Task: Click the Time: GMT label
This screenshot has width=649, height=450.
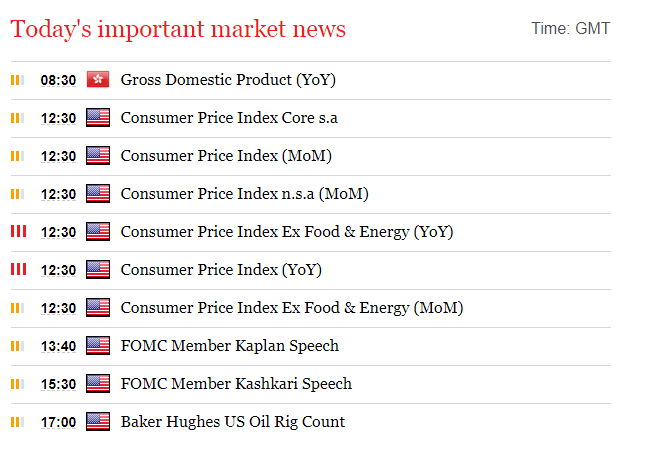Action: (x=571, y=29)
